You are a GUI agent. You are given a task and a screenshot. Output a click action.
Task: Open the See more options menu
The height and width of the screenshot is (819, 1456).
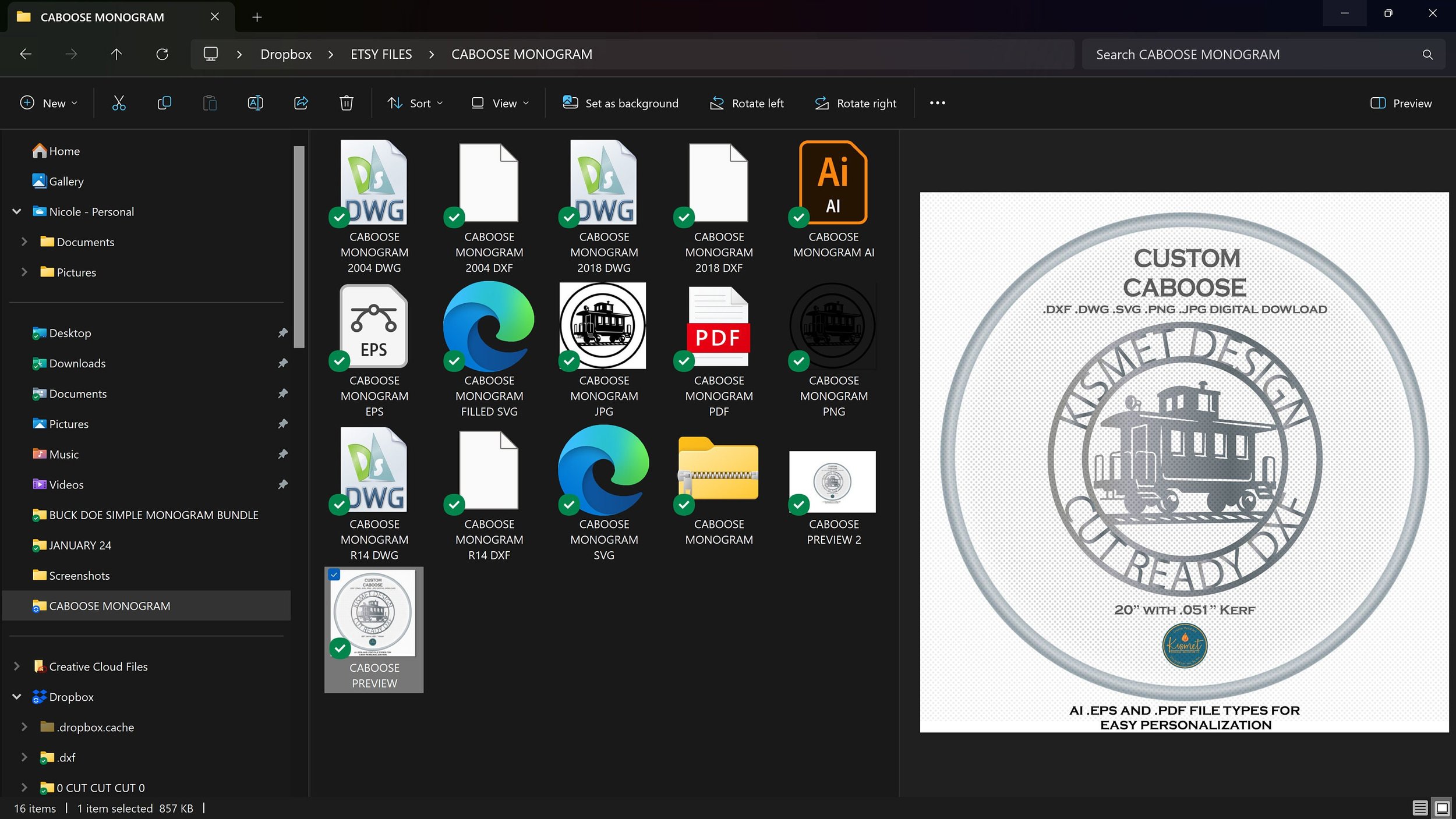[x=937, y=103]
